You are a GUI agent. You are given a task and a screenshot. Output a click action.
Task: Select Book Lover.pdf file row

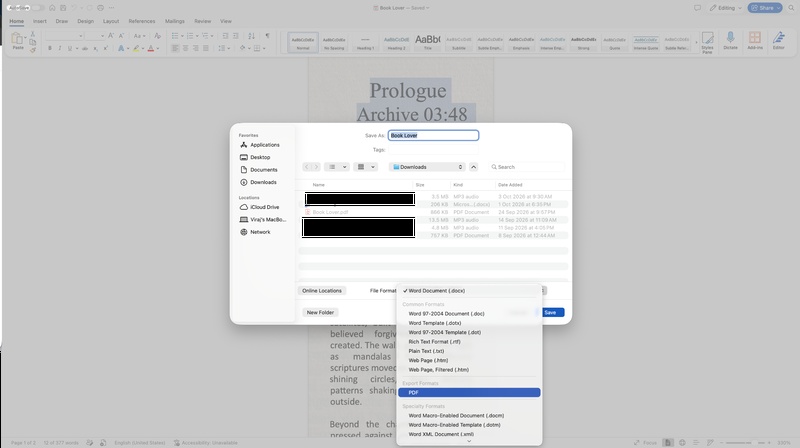click(x=433, y=212)
